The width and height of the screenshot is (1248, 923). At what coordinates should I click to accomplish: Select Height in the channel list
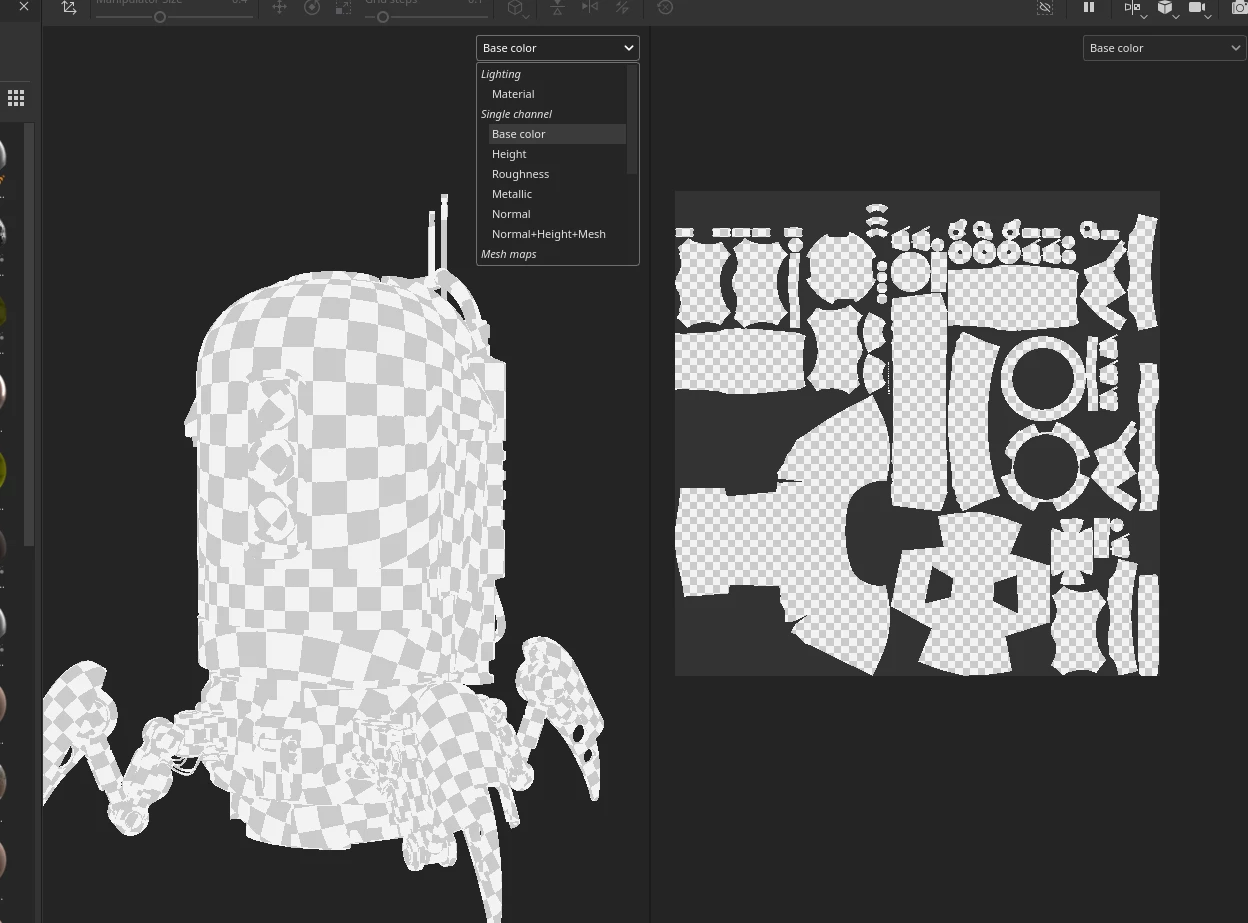click(x=557, y=154)
